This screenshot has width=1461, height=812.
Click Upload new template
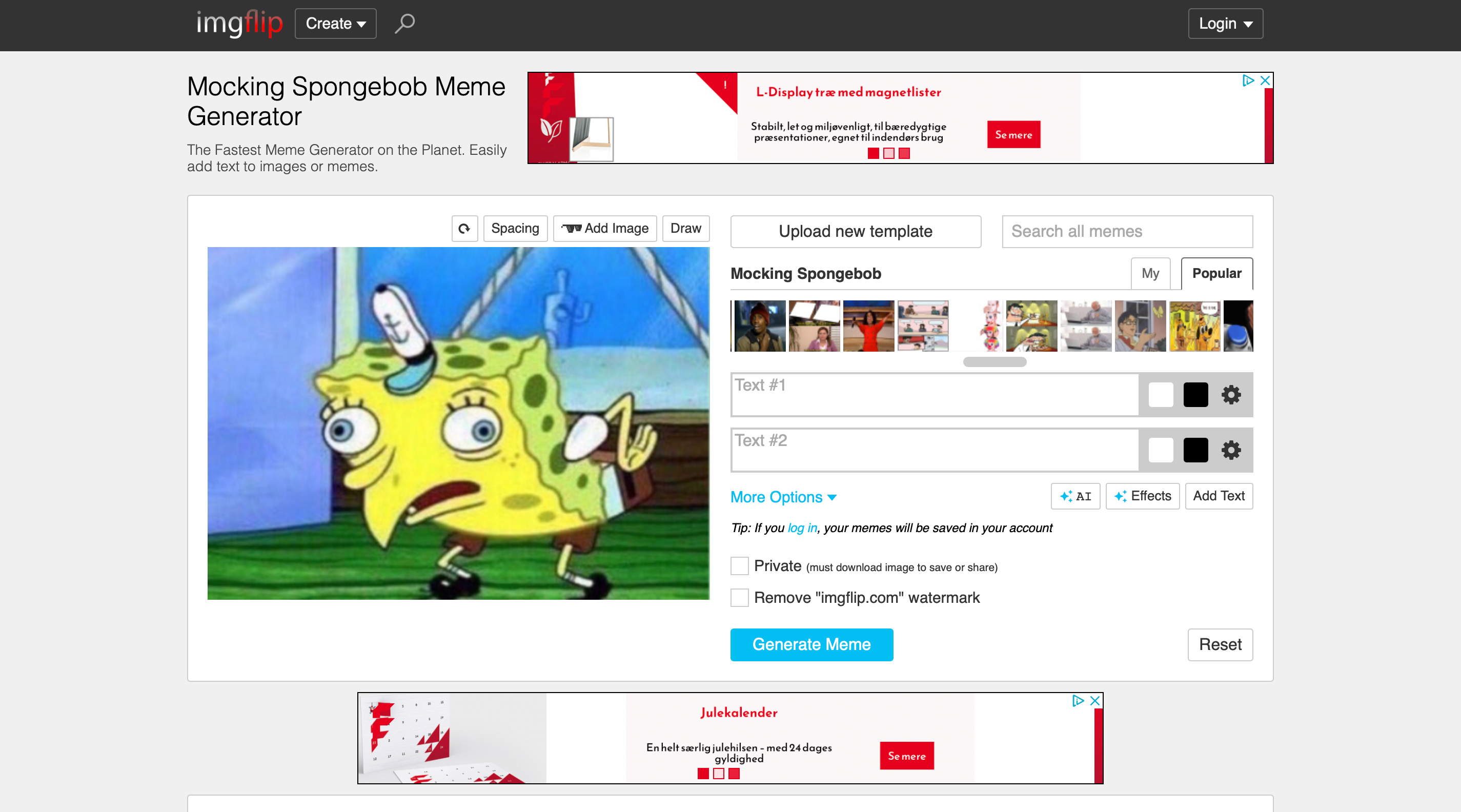coord(856,231)
